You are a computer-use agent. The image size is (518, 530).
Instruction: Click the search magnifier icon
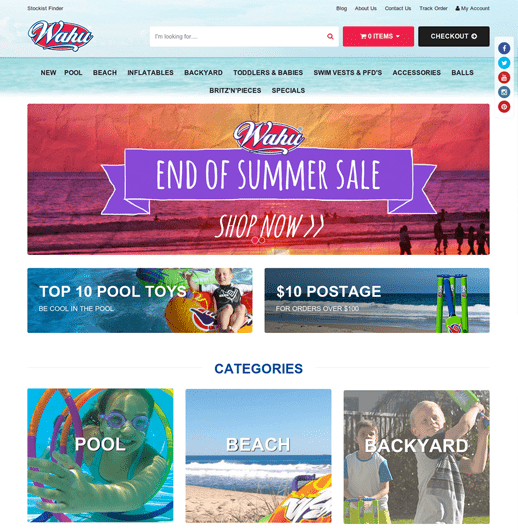tap(330, 37)
